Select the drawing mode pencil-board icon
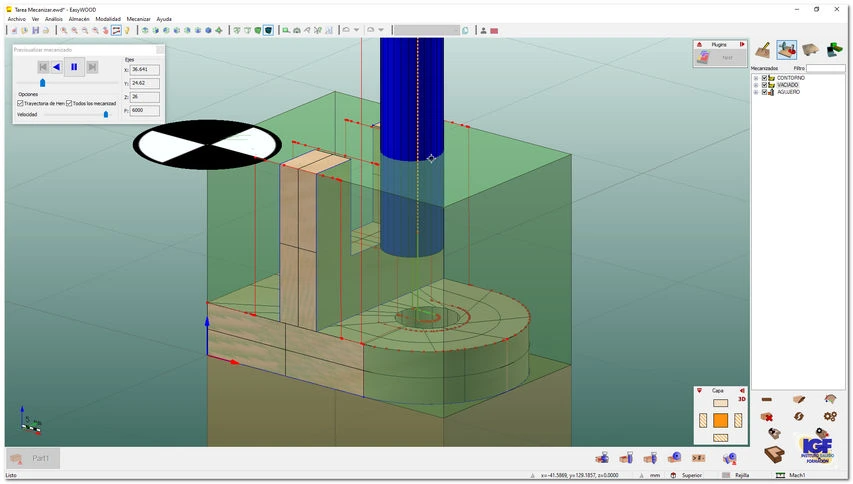The height and width of the screenshot is (484, 853). point(763,50)
